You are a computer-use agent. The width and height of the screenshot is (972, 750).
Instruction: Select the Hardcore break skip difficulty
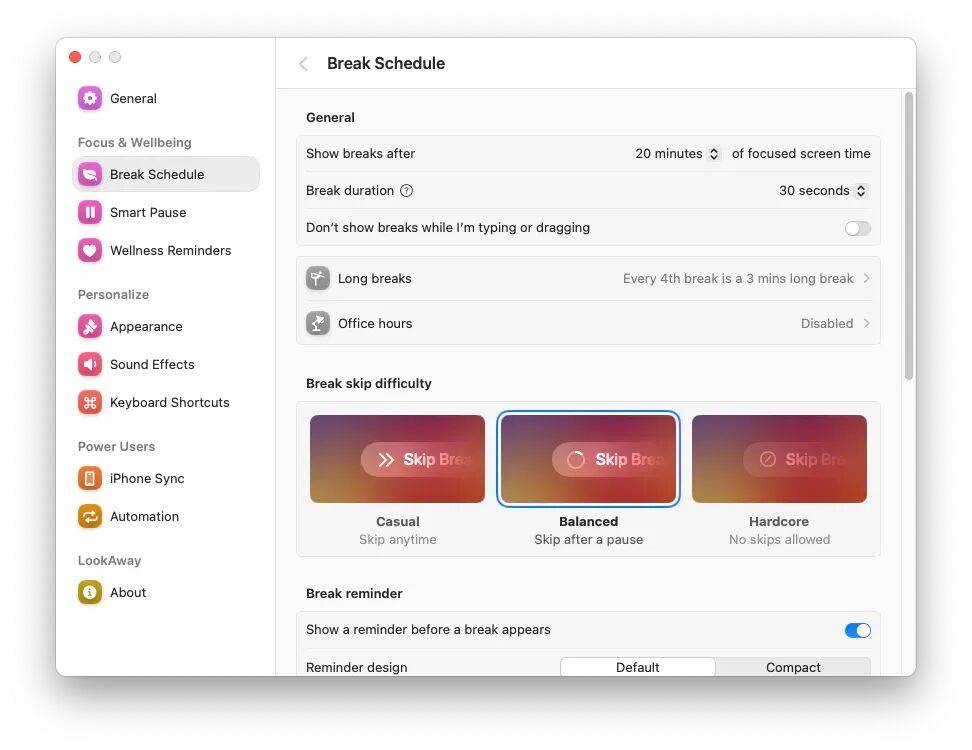(x=779, y=459)
